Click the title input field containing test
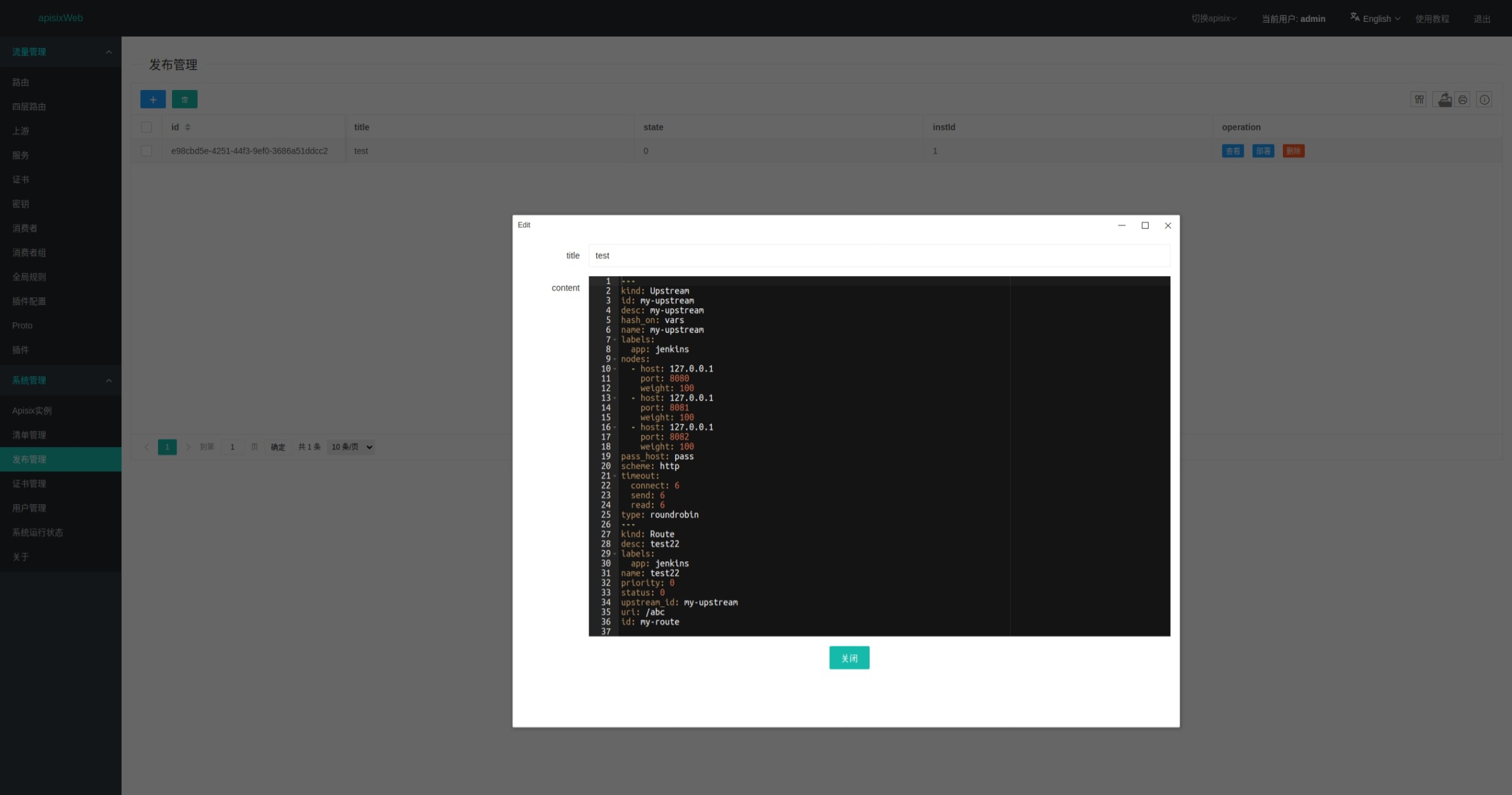Image resolution: width=1512 pixels, height=795 pixels. 879,256
